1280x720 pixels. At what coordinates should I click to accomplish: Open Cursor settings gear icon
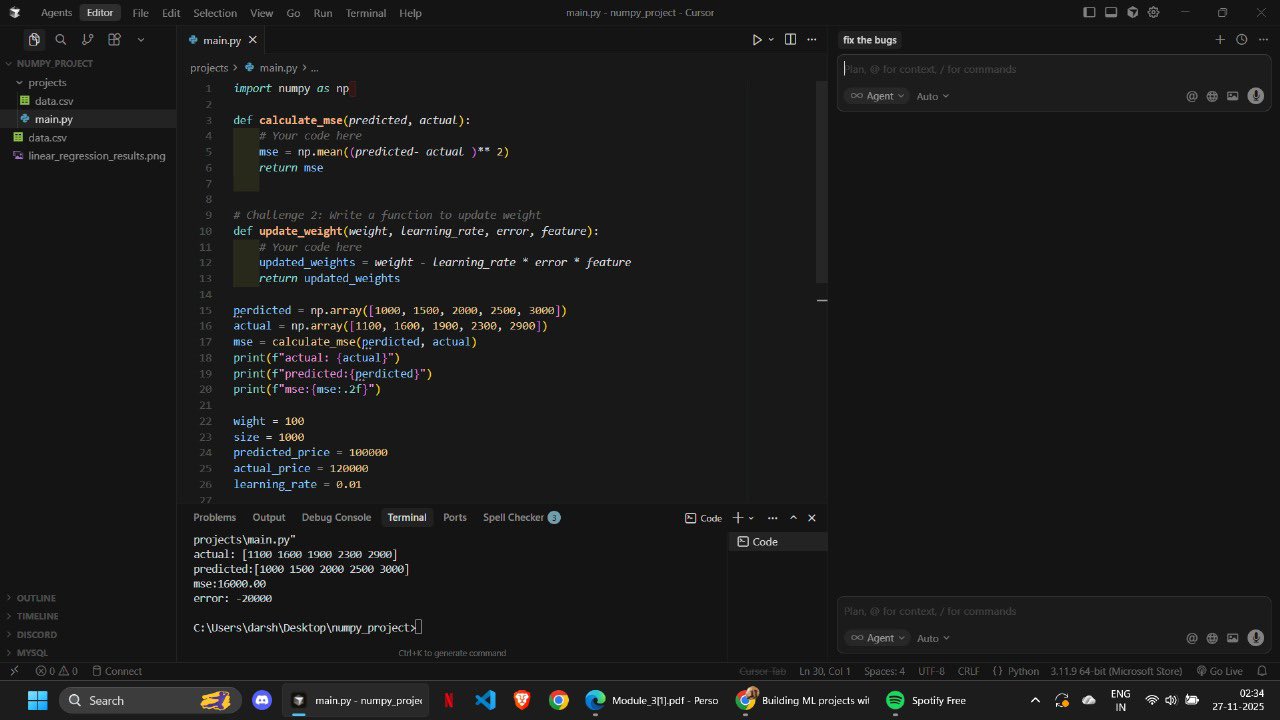pyautogui.click(x=1154, y=13)
